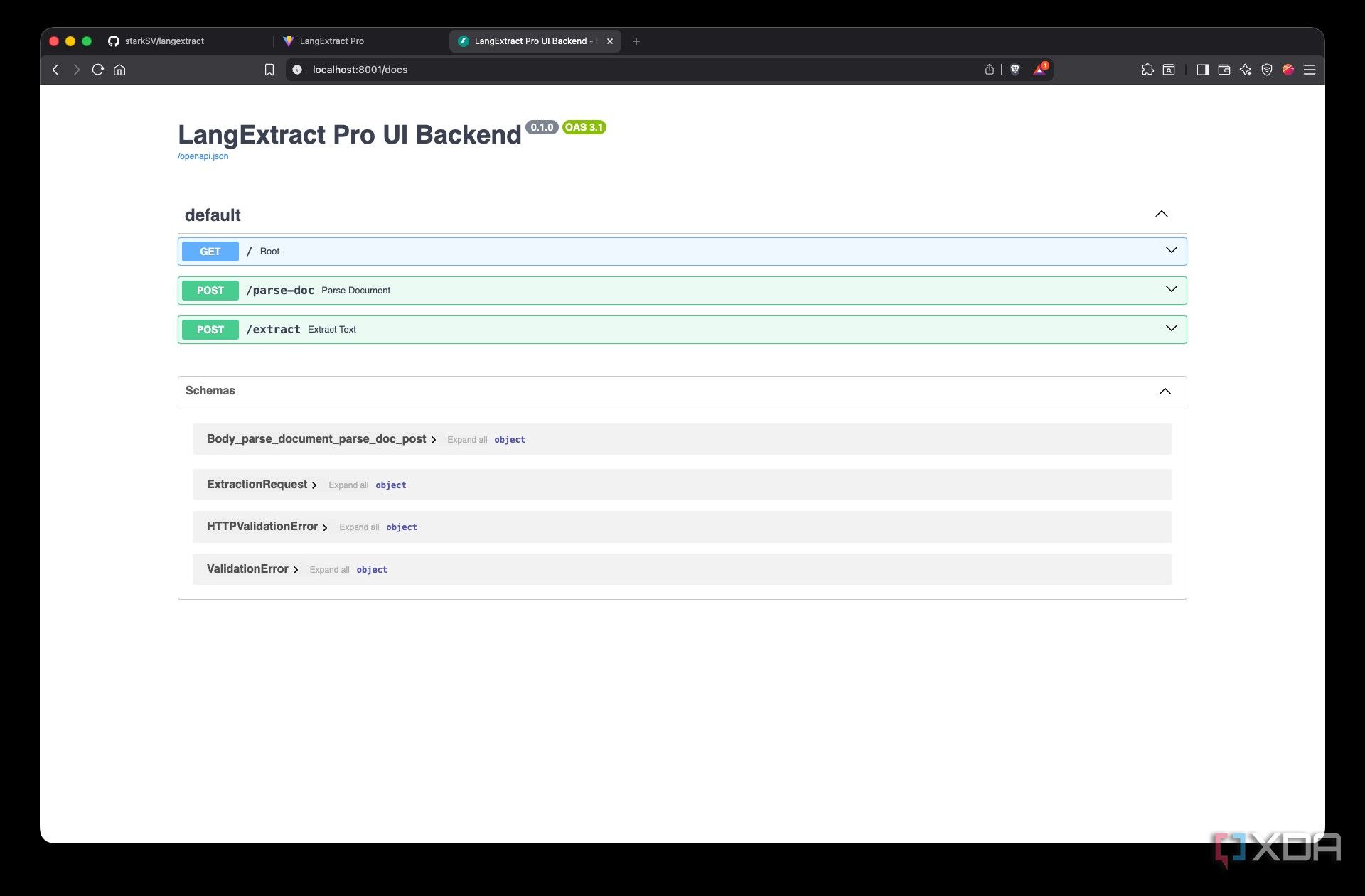Add a new browser tab
1365x896 pixels.
(636, 41)
